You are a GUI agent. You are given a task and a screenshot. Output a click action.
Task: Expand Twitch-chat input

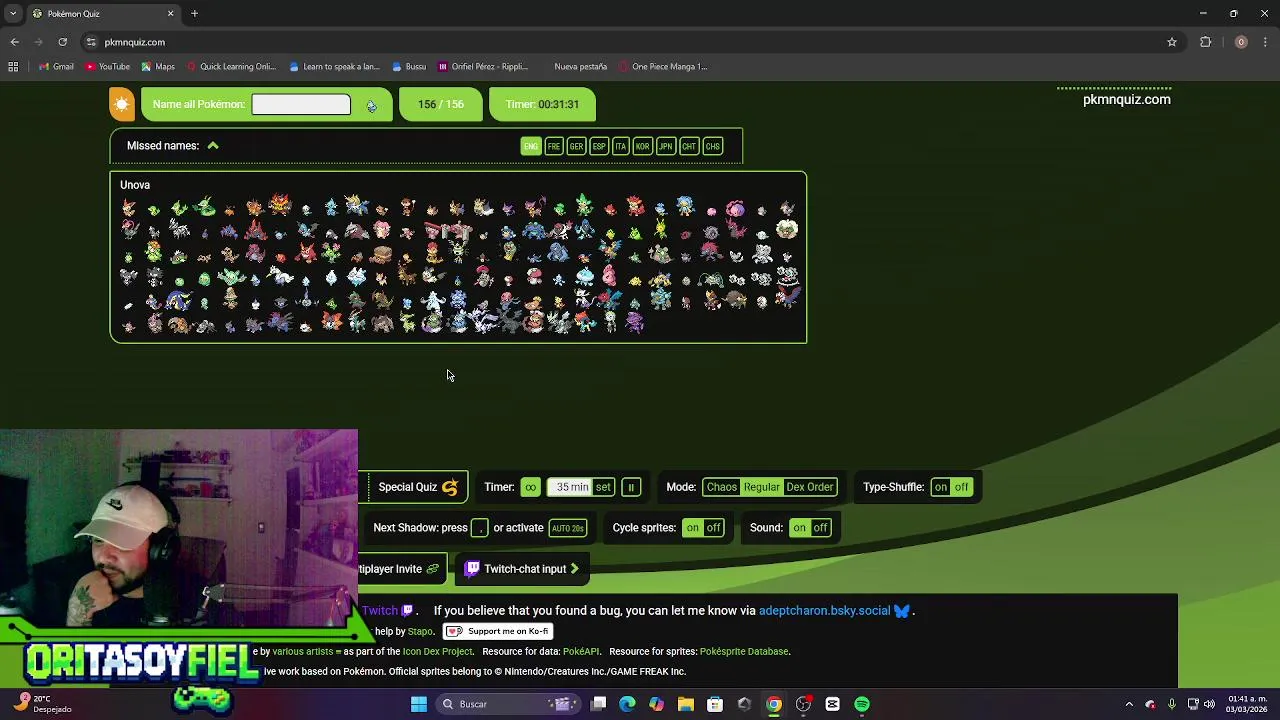click(521, 569)
